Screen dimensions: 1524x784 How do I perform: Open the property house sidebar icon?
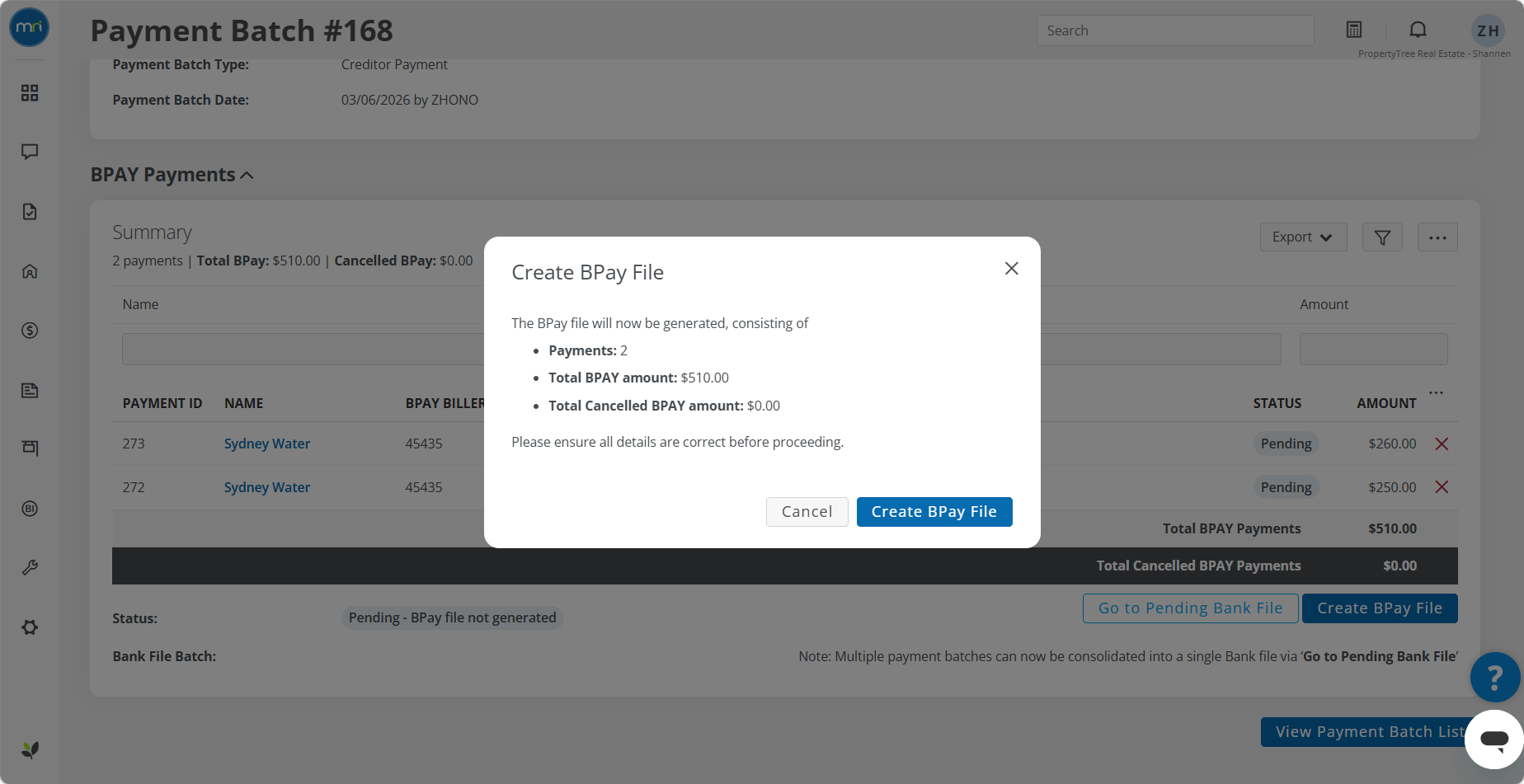(30, 271)
